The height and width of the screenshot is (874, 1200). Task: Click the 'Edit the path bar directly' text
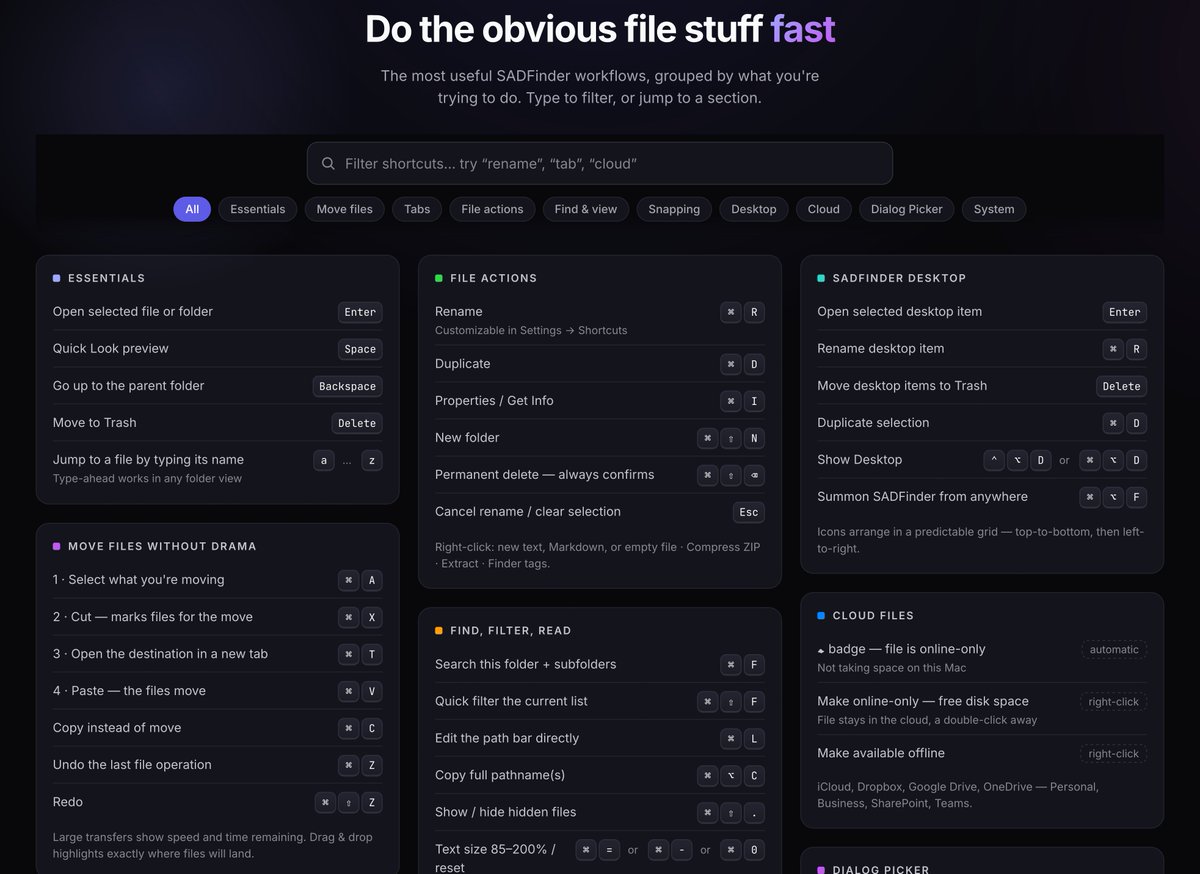tap(507, 738)
